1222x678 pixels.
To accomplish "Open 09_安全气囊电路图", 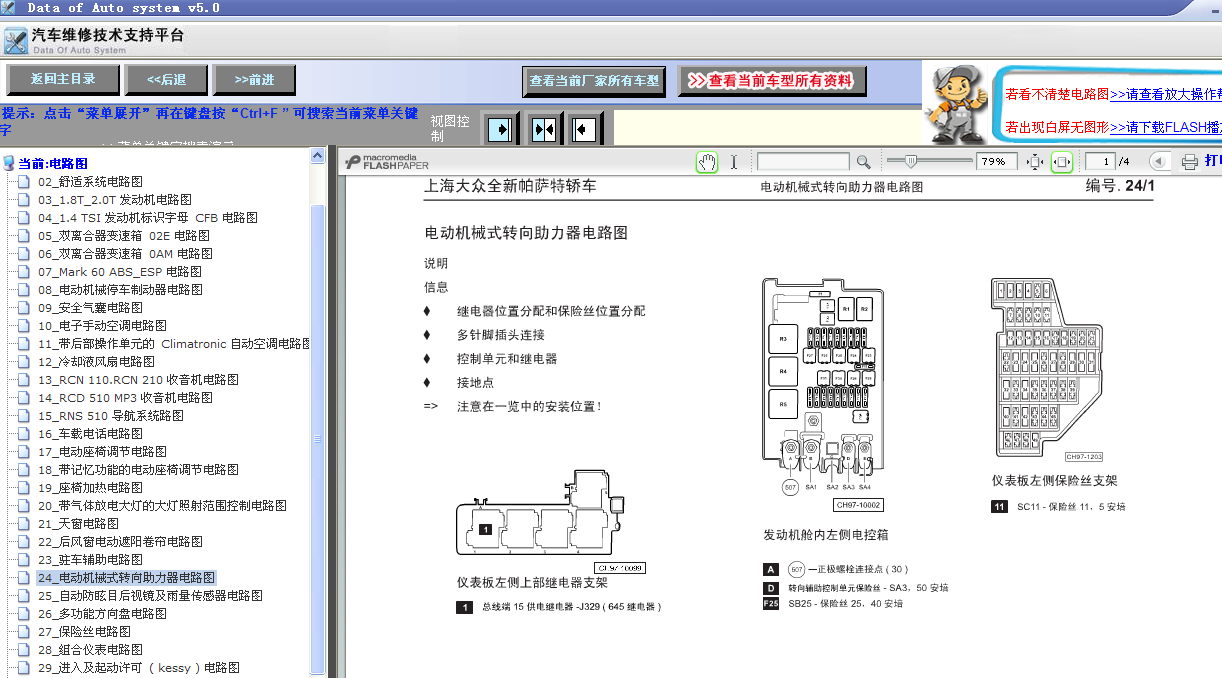I will (x=90, y=307).
